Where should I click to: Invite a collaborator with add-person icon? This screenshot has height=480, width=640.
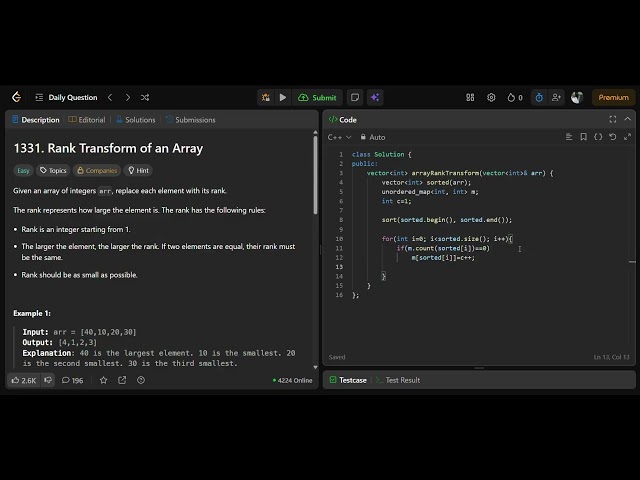(556, 97)
